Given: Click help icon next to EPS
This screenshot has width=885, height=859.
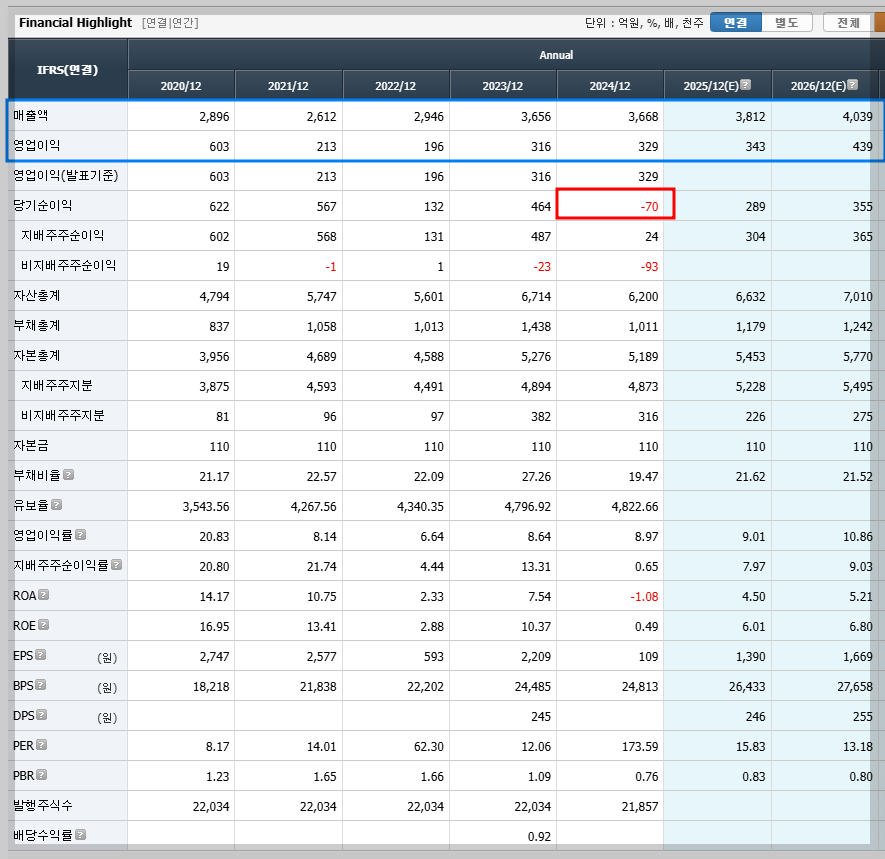Looking at the screenshot, I should point(41,655).
